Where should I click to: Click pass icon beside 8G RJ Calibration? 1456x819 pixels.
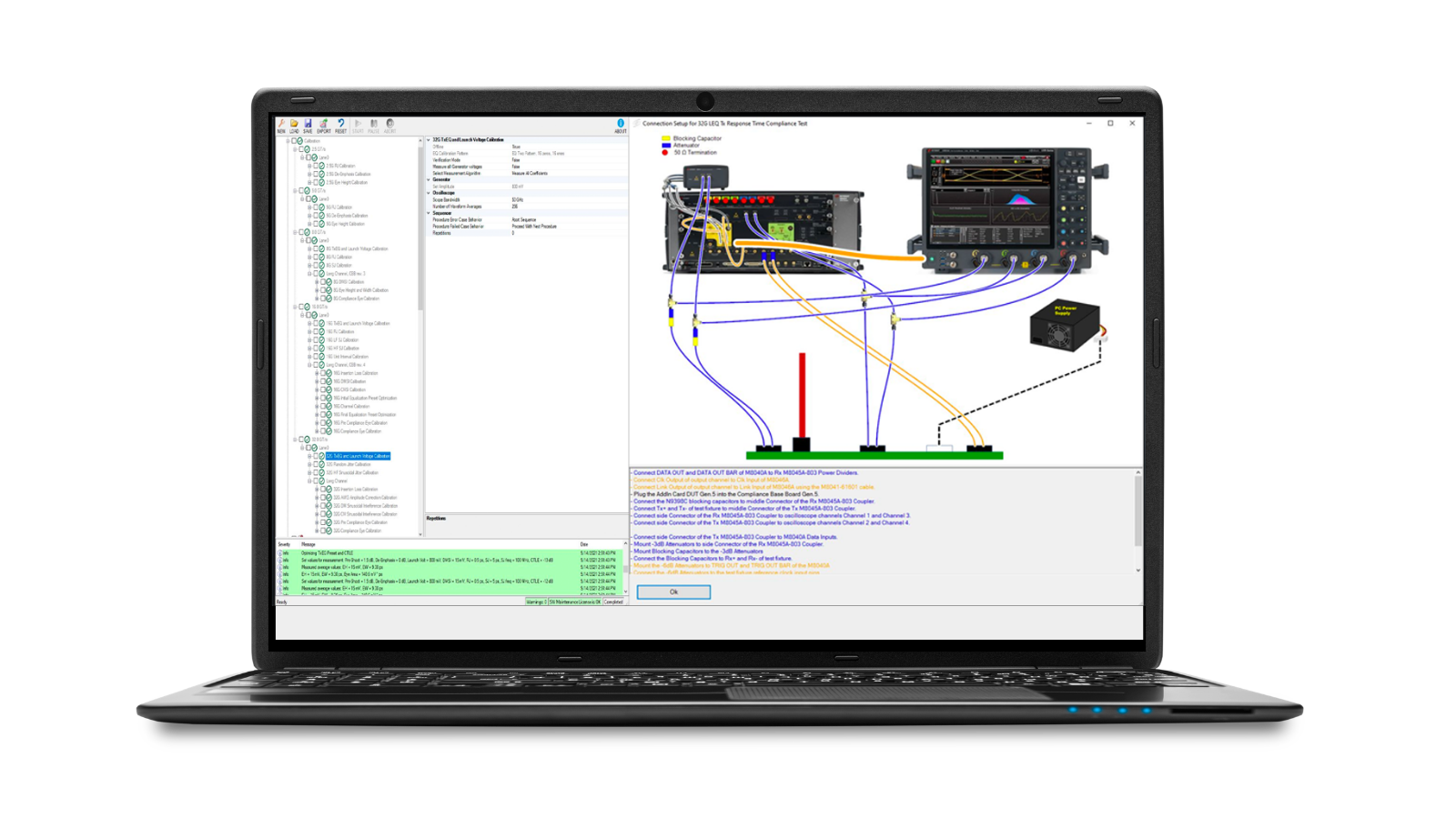(321, 257)
